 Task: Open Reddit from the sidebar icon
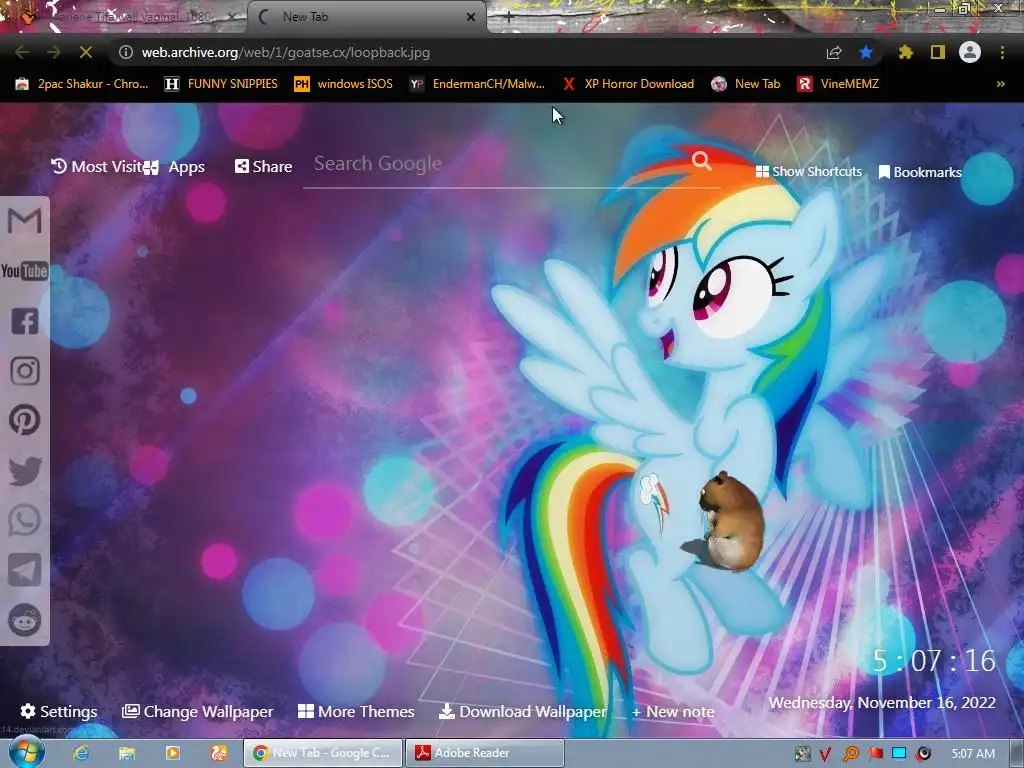pos(25,620)
